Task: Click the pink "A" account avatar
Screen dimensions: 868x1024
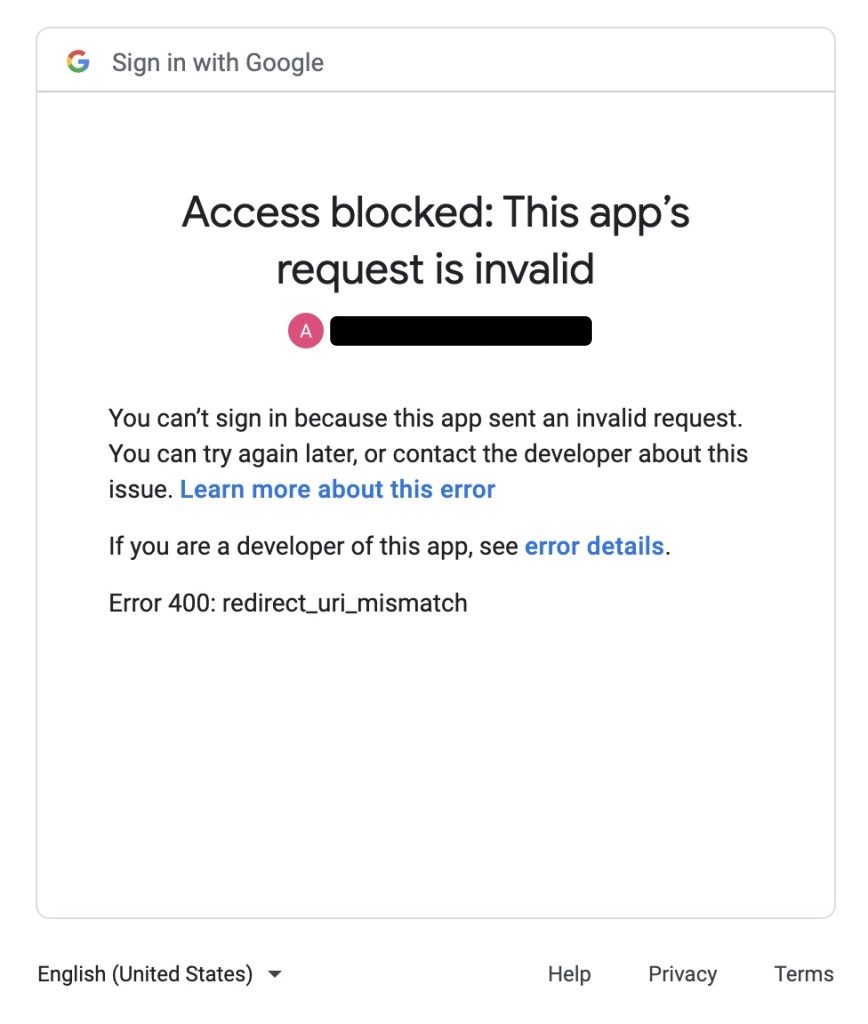Action: tap(306, 331)
